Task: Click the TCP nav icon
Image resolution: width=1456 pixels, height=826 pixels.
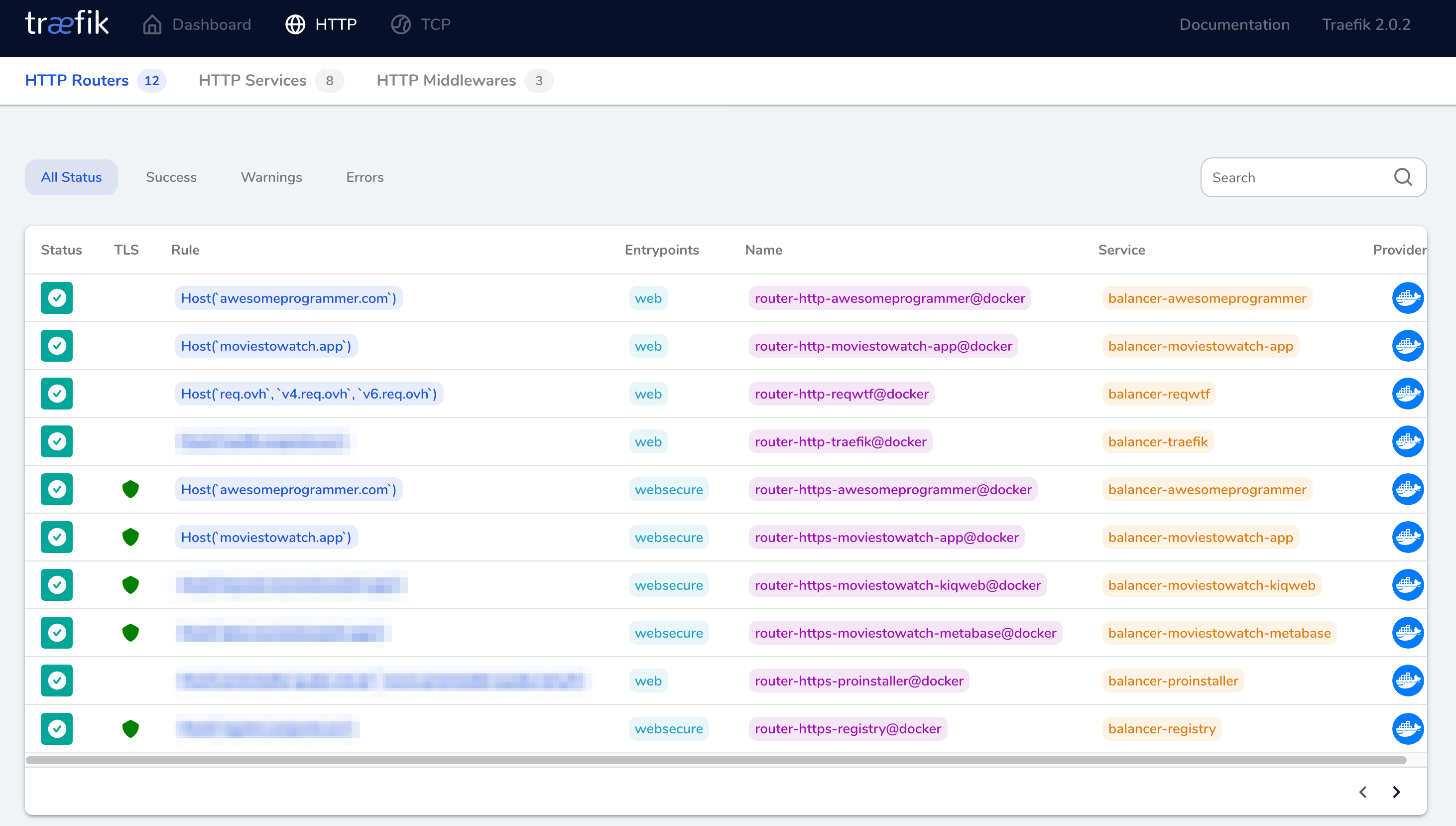Action: point(401,24)
